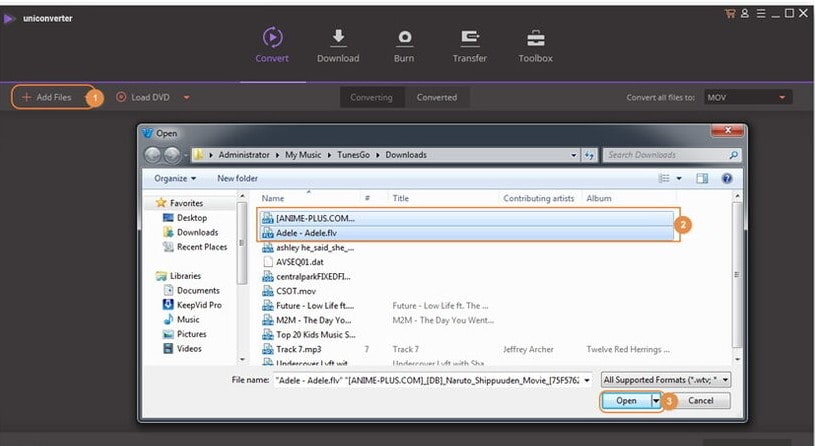The image size is (815, 446).
Task: Select the Future - Low Life ft. file
Action: (308, 306)
